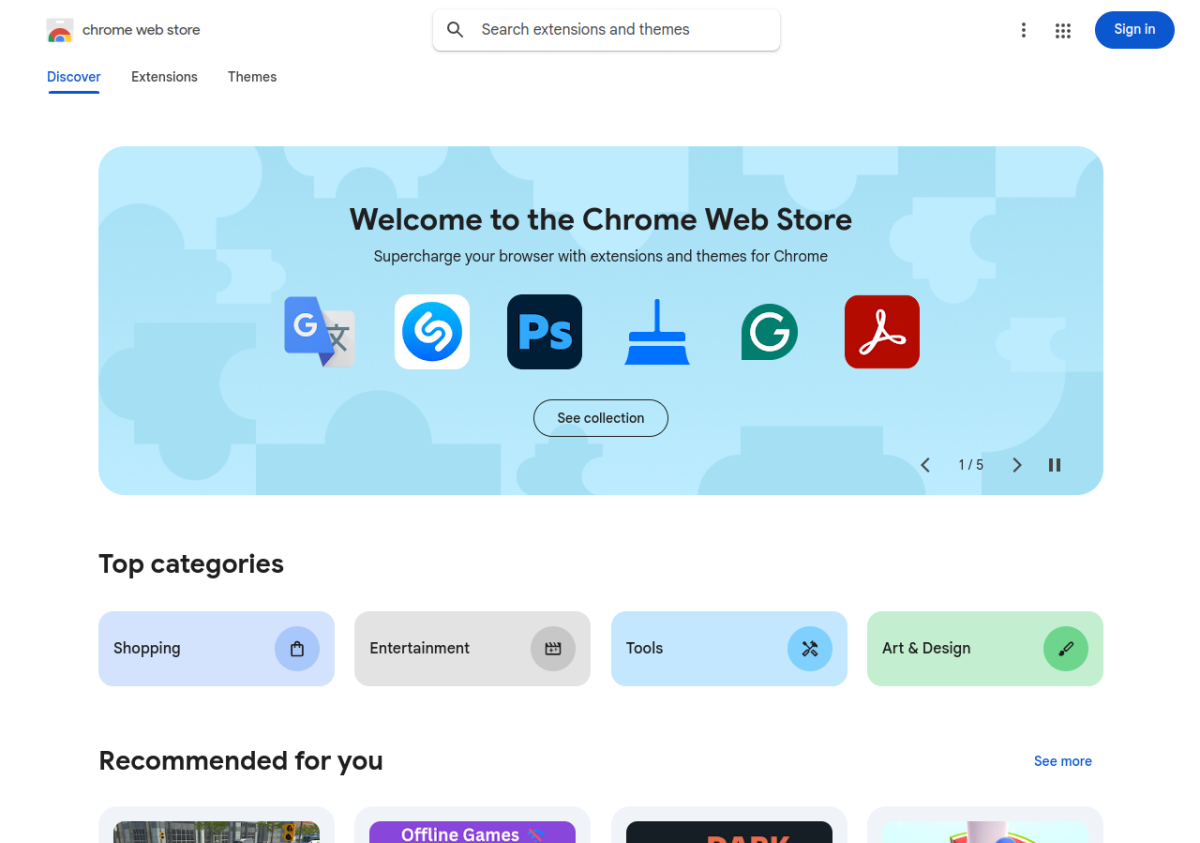
Task: Switch to the Extensions tab
Action: point(164,77)
